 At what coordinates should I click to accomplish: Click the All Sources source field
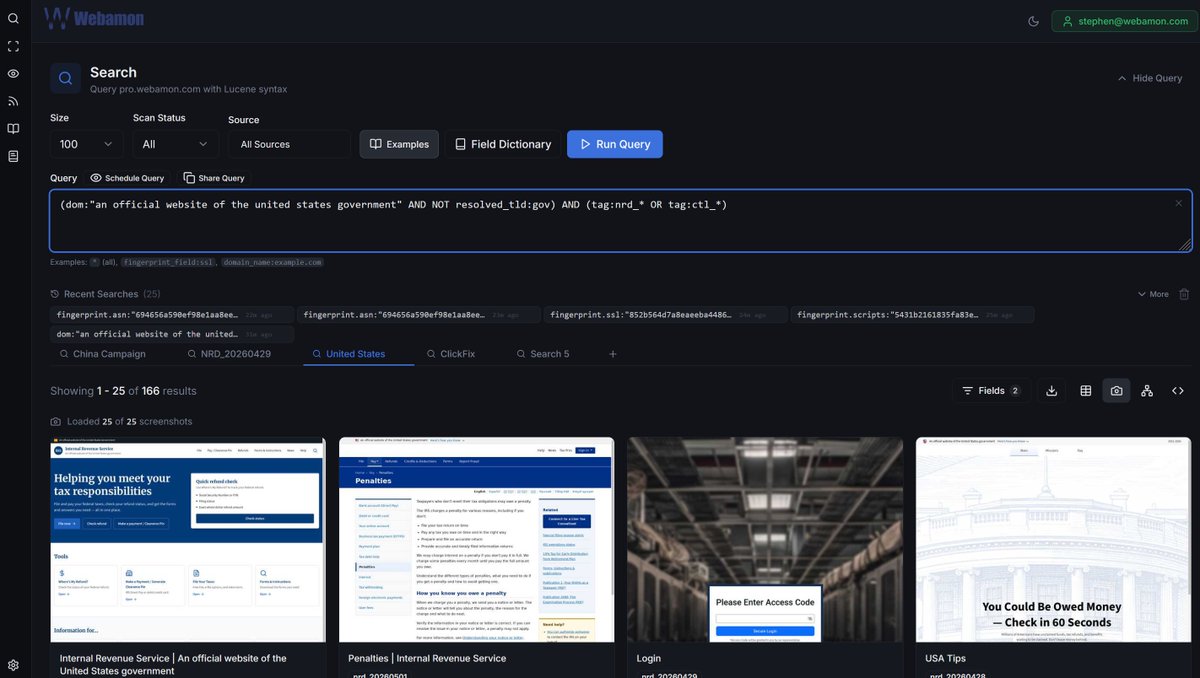click(289, 144)
